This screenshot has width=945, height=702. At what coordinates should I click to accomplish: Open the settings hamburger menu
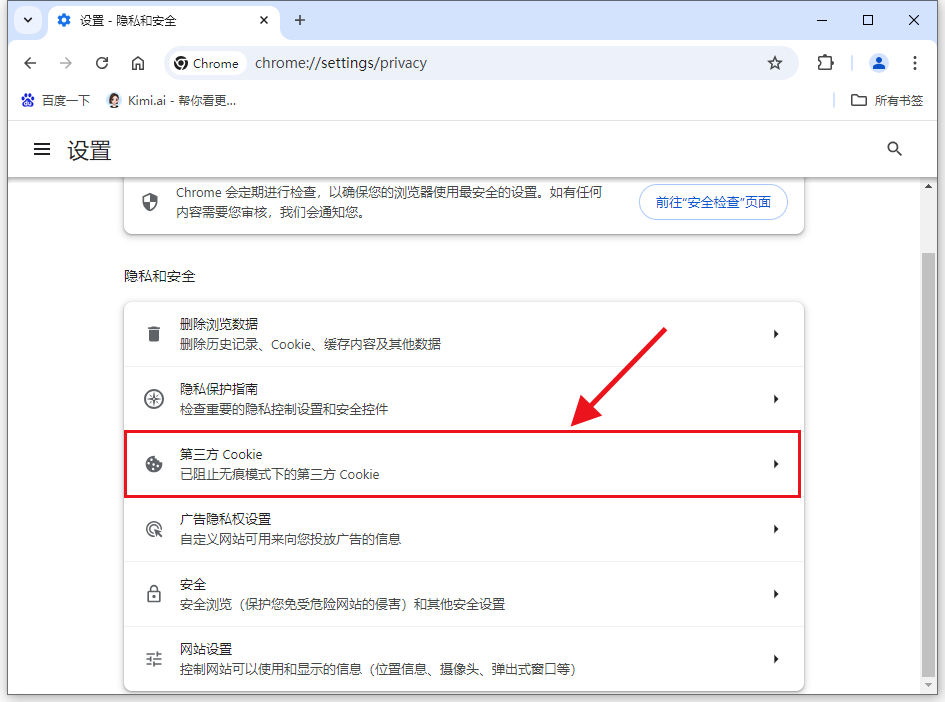click(x=42, y=149)
